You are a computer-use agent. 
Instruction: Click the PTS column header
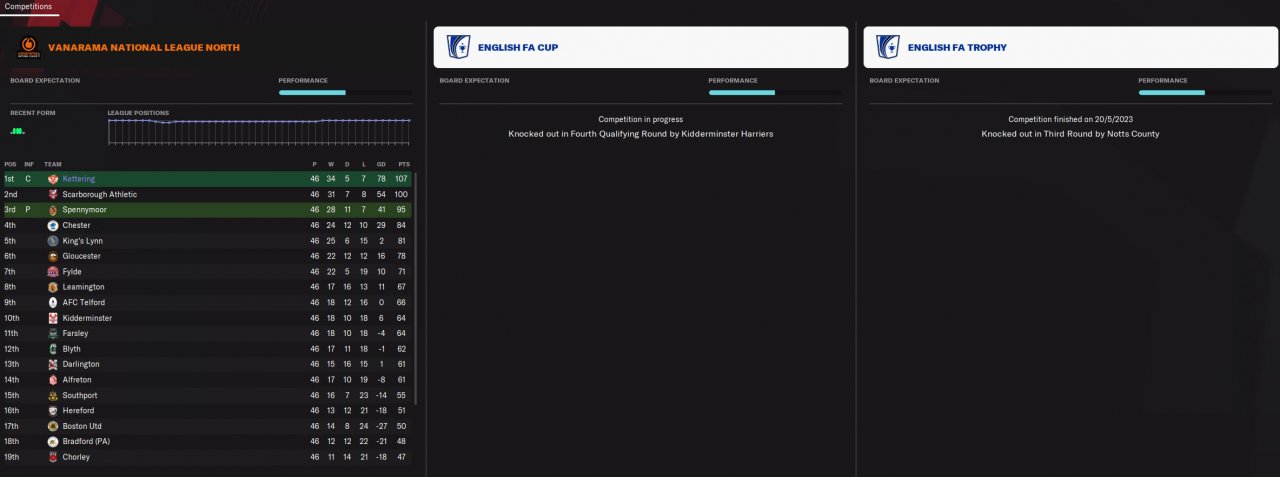pos(404,164)
